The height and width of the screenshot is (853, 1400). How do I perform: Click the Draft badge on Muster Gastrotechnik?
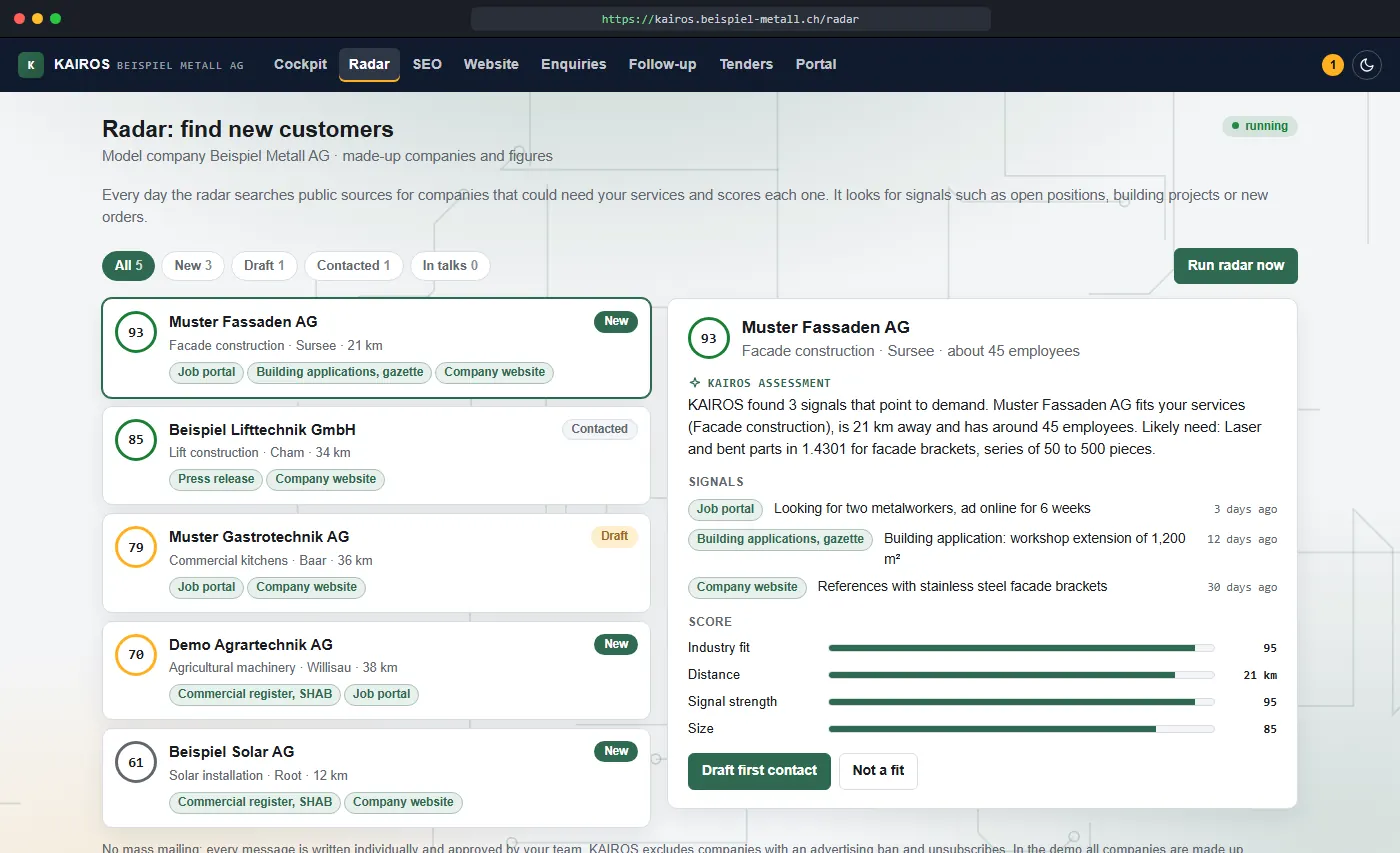point(614,537)
